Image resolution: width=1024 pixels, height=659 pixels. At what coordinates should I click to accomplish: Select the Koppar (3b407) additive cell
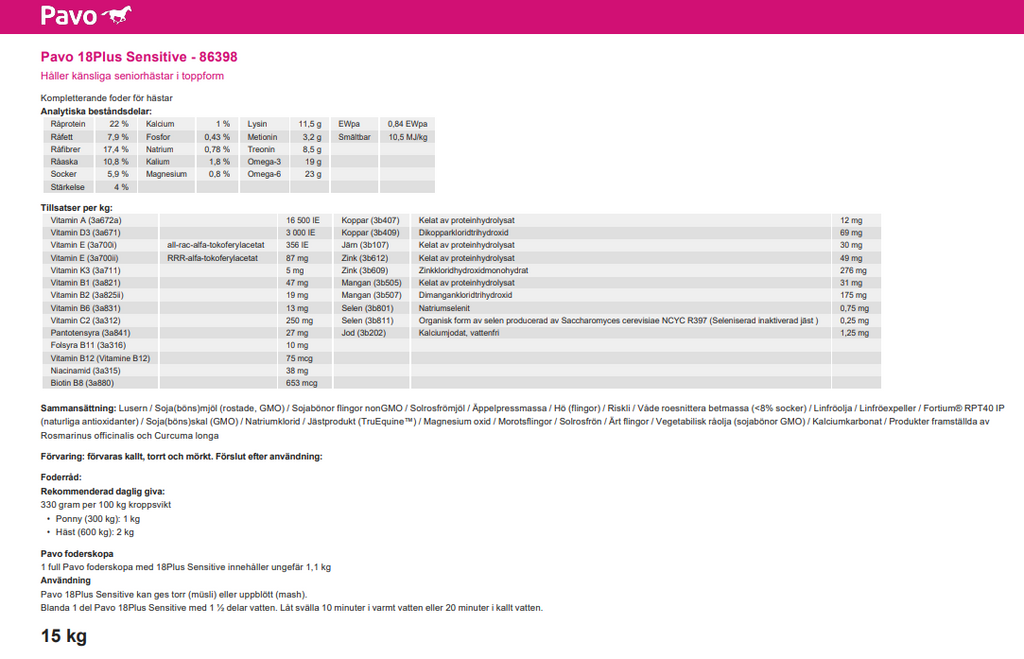tap(370, 219)
